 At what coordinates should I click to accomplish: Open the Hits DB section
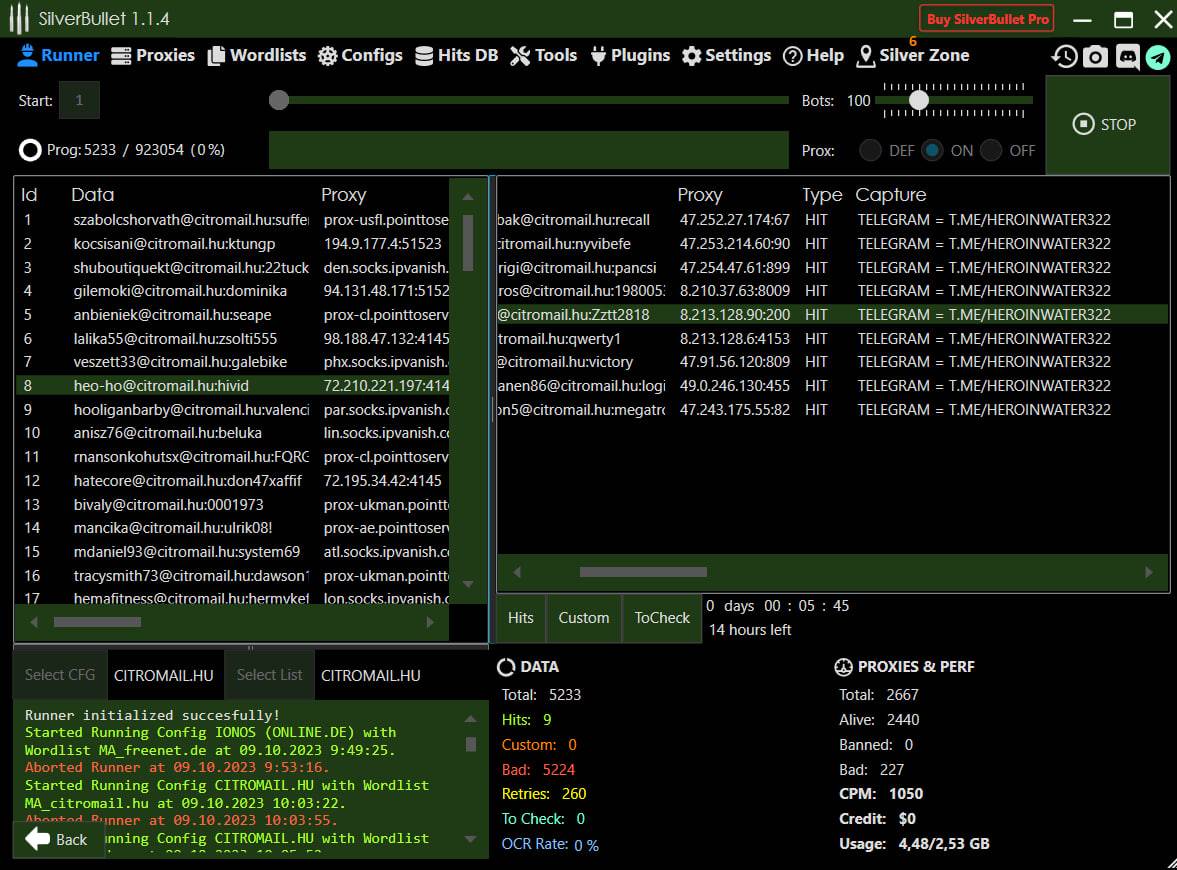(456, 55)
